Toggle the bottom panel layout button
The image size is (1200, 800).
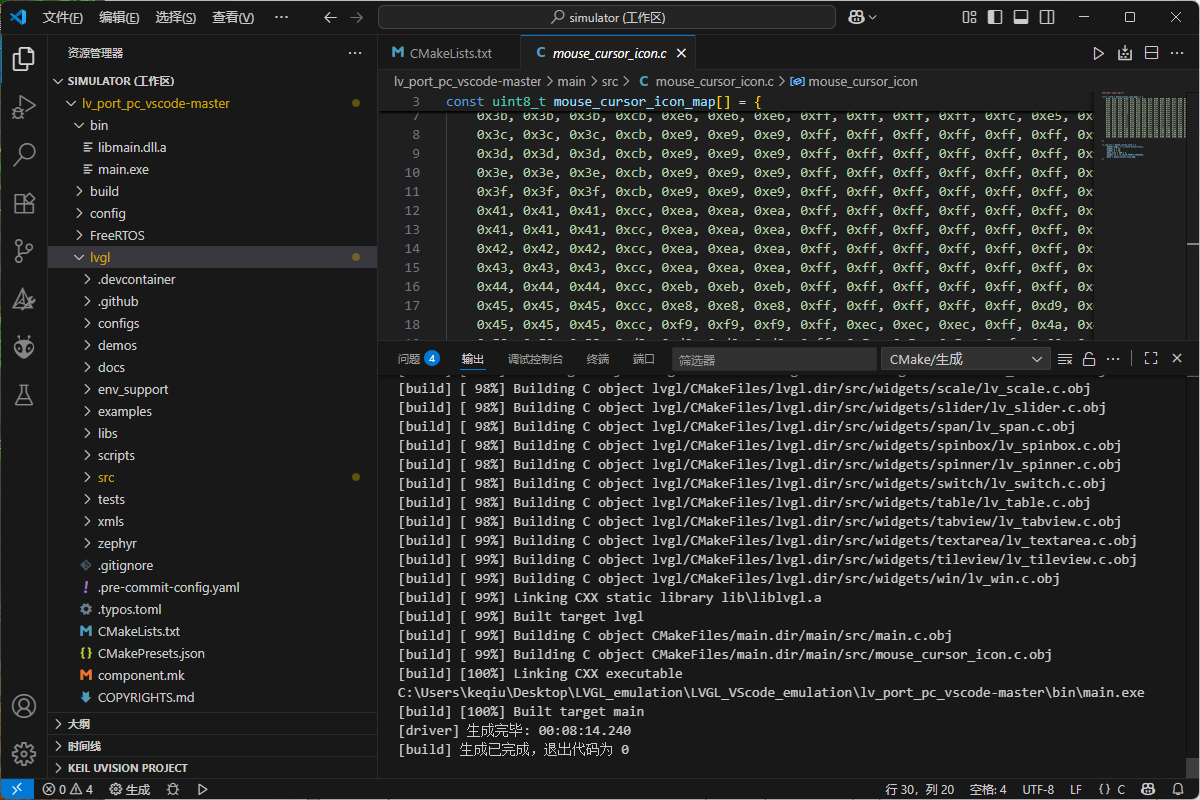pyautogui.click(x=1020, y=17)
